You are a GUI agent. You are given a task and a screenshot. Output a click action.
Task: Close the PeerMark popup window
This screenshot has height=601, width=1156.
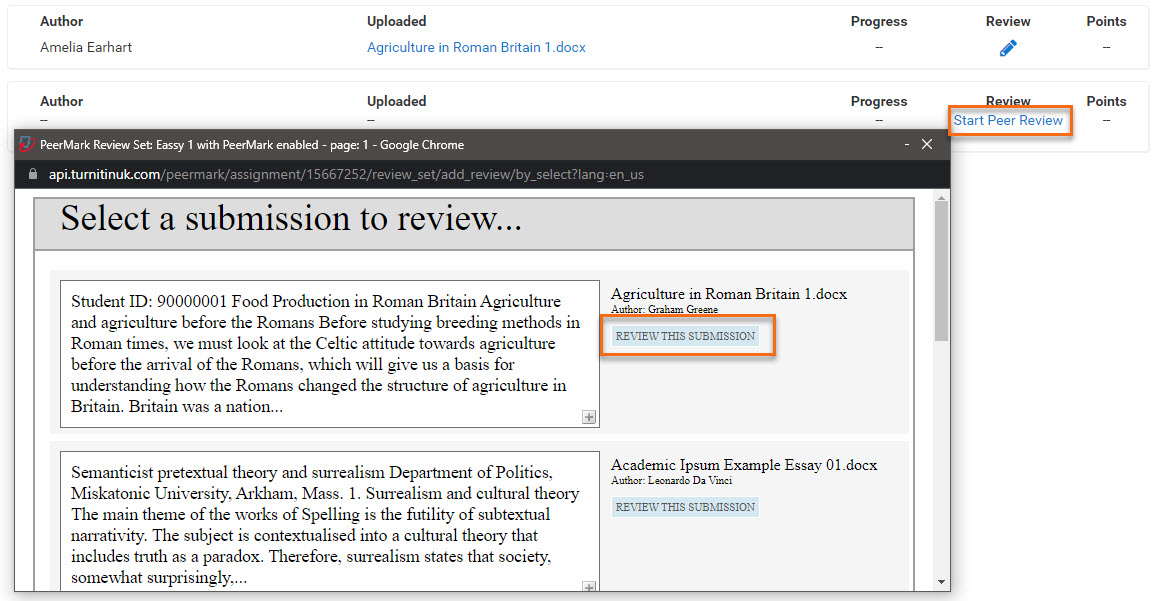coord(927,145)
